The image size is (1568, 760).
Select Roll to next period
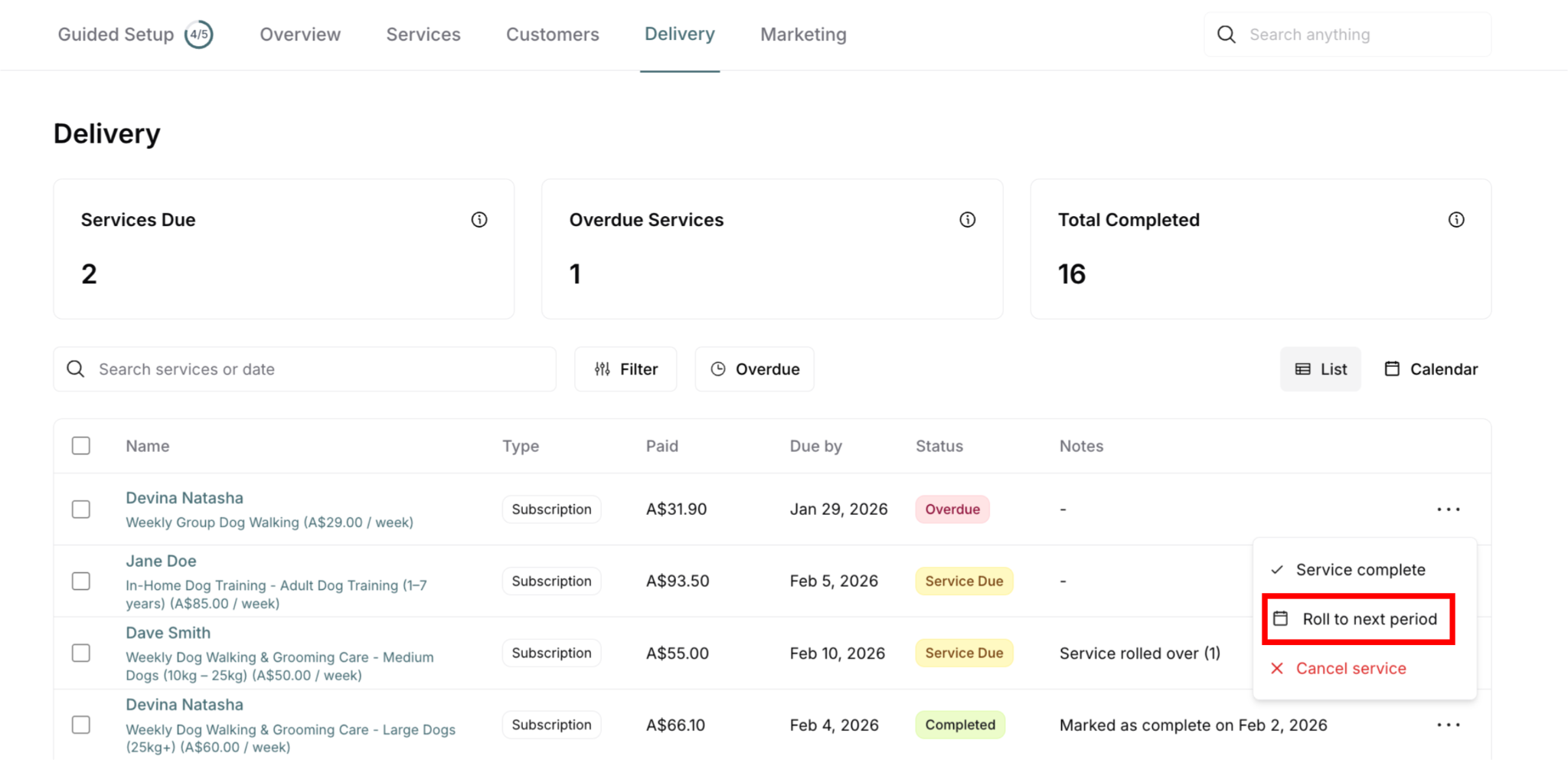[1358, 619]
